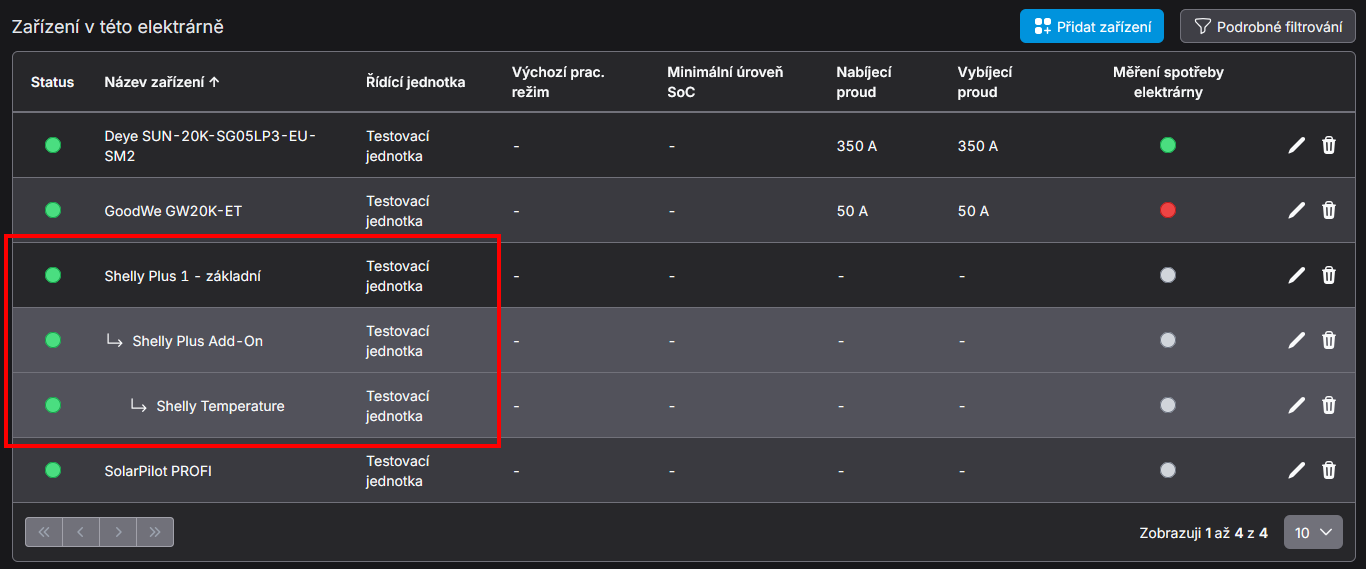Delete the GoodWe GW20K-ET device
Image resolution: width=1366 pixels, height=569 pixels.
tap(1329, 211)
